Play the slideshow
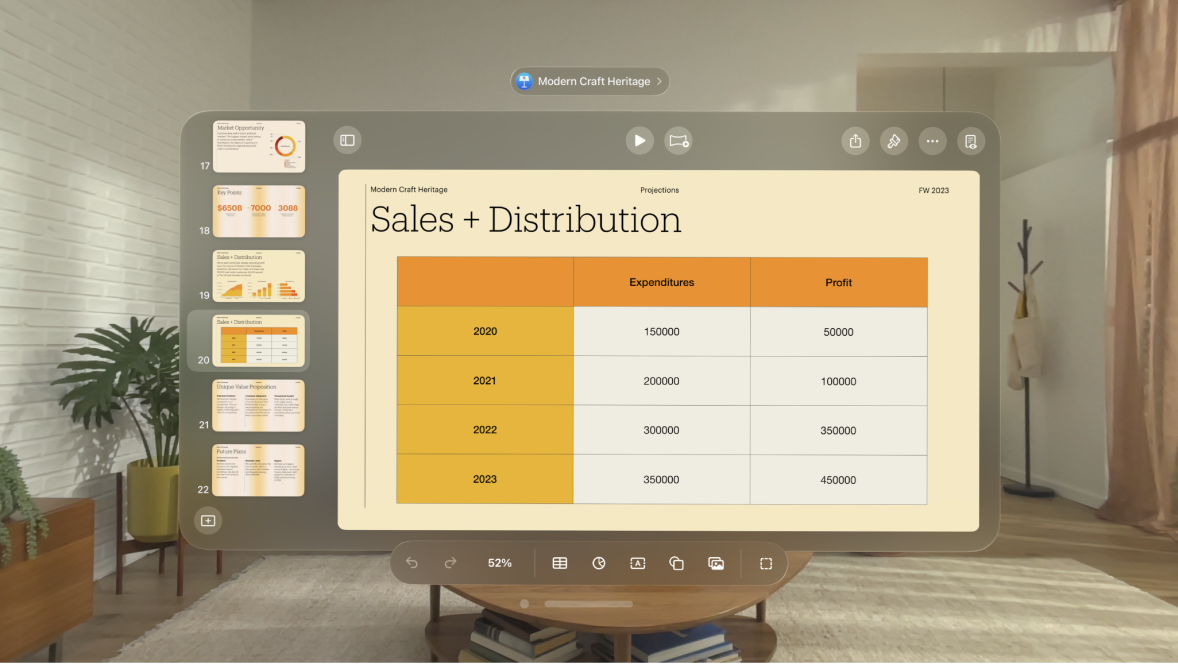Screen dimensions: 1178x666 click(x=639, y=141)
